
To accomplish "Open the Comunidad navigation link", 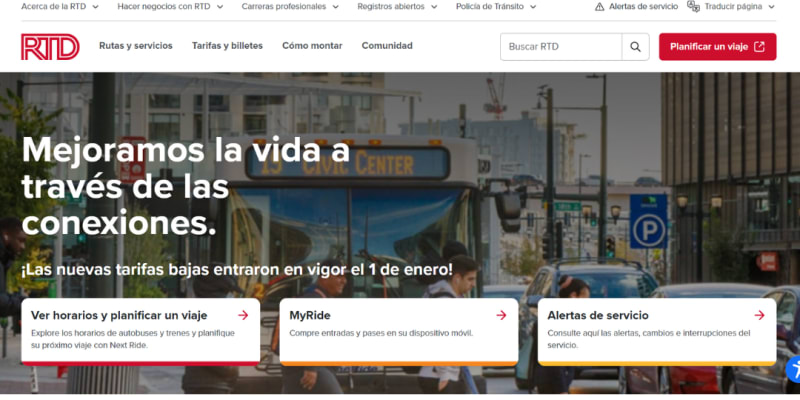I will pos(387,46).
